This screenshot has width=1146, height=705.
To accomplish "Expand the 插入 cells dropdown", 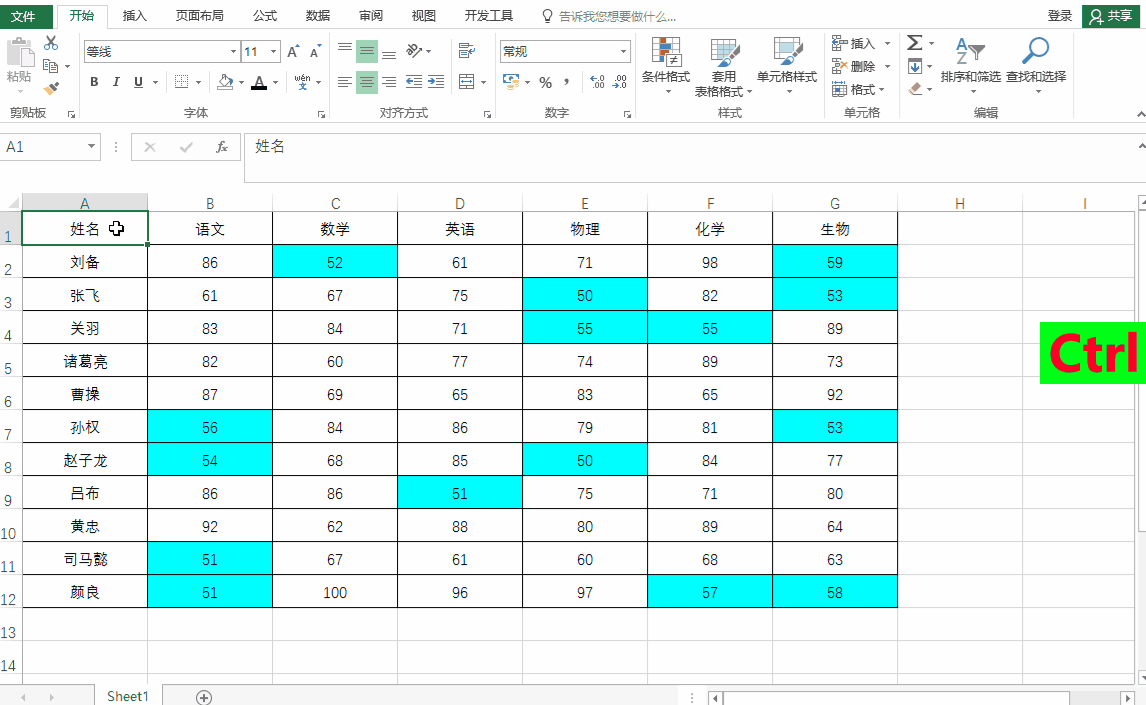I will (887, 44).
